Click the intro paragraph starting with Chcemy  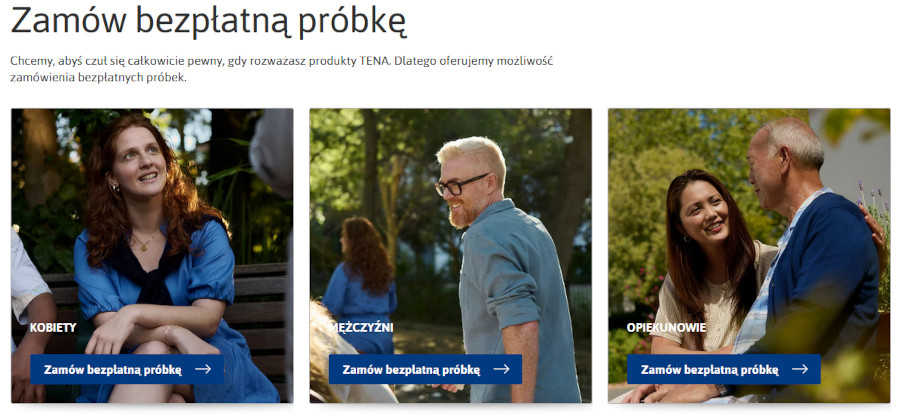pyautogui.click(x=282, y=69)
